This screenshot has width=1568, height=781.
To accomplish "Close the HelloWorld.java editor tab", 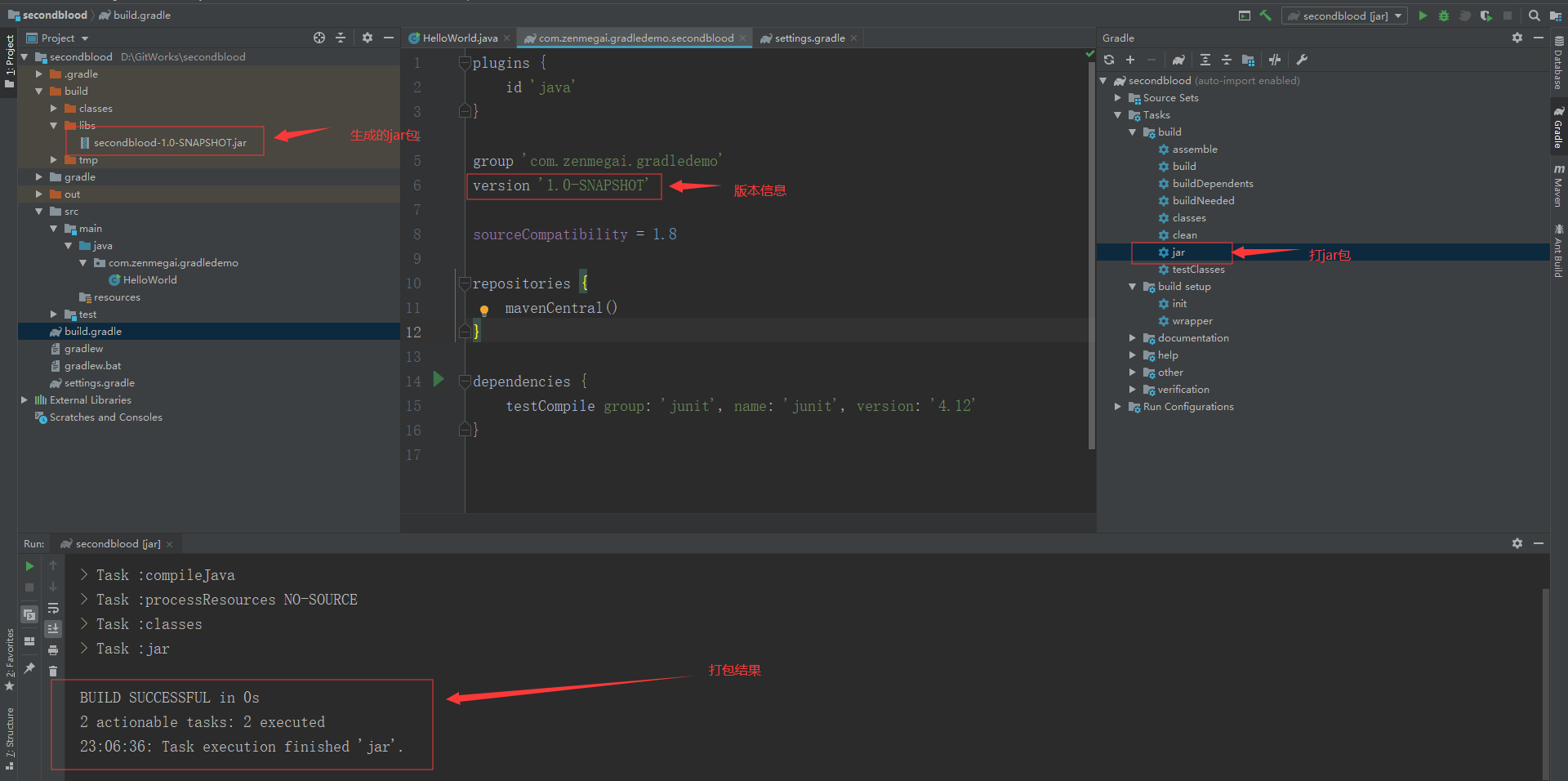I will [507, 38].
